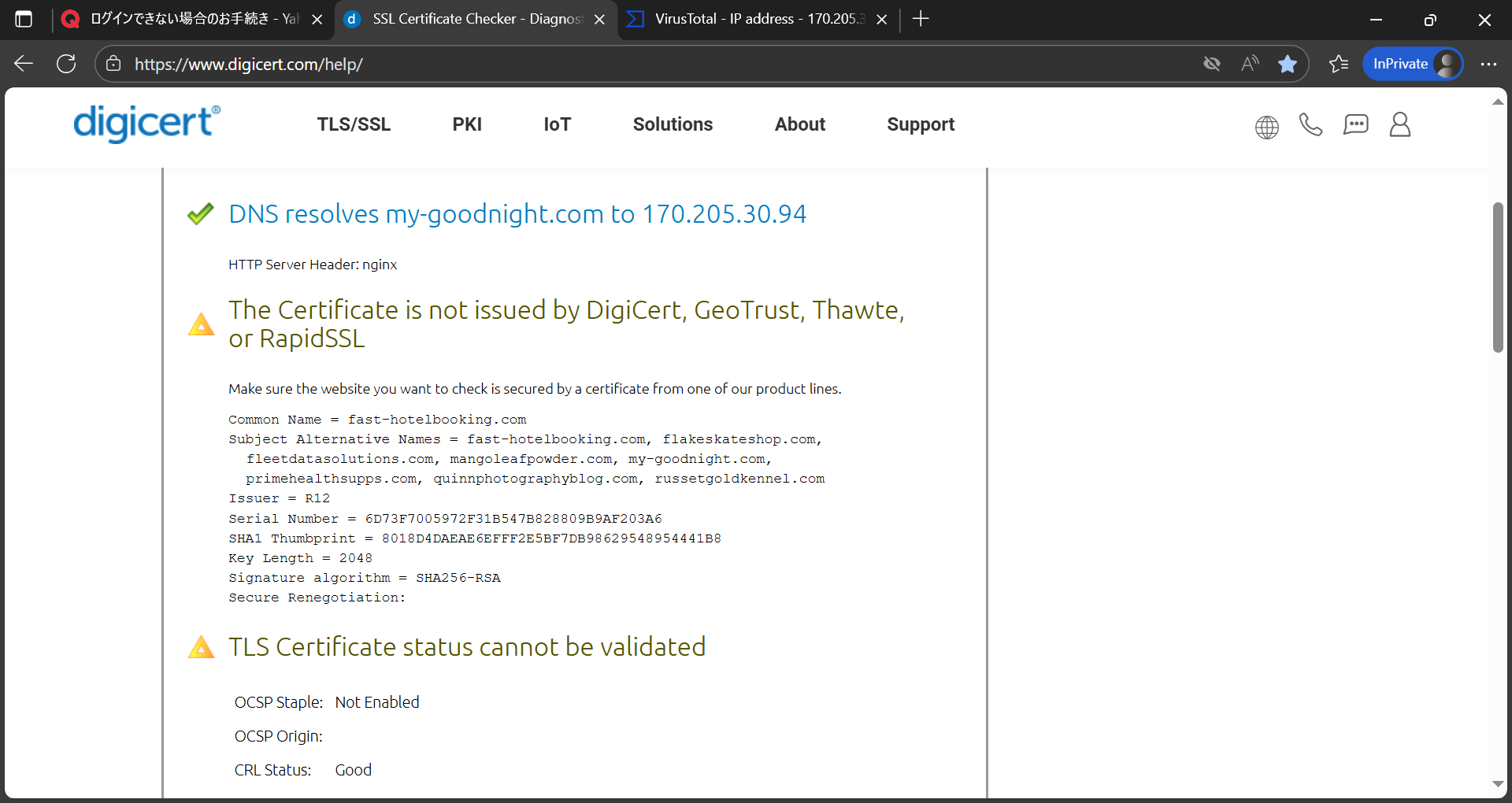This screenshot has width=1512, height=803.
Task: View site information lock icon
Action: 113,64
